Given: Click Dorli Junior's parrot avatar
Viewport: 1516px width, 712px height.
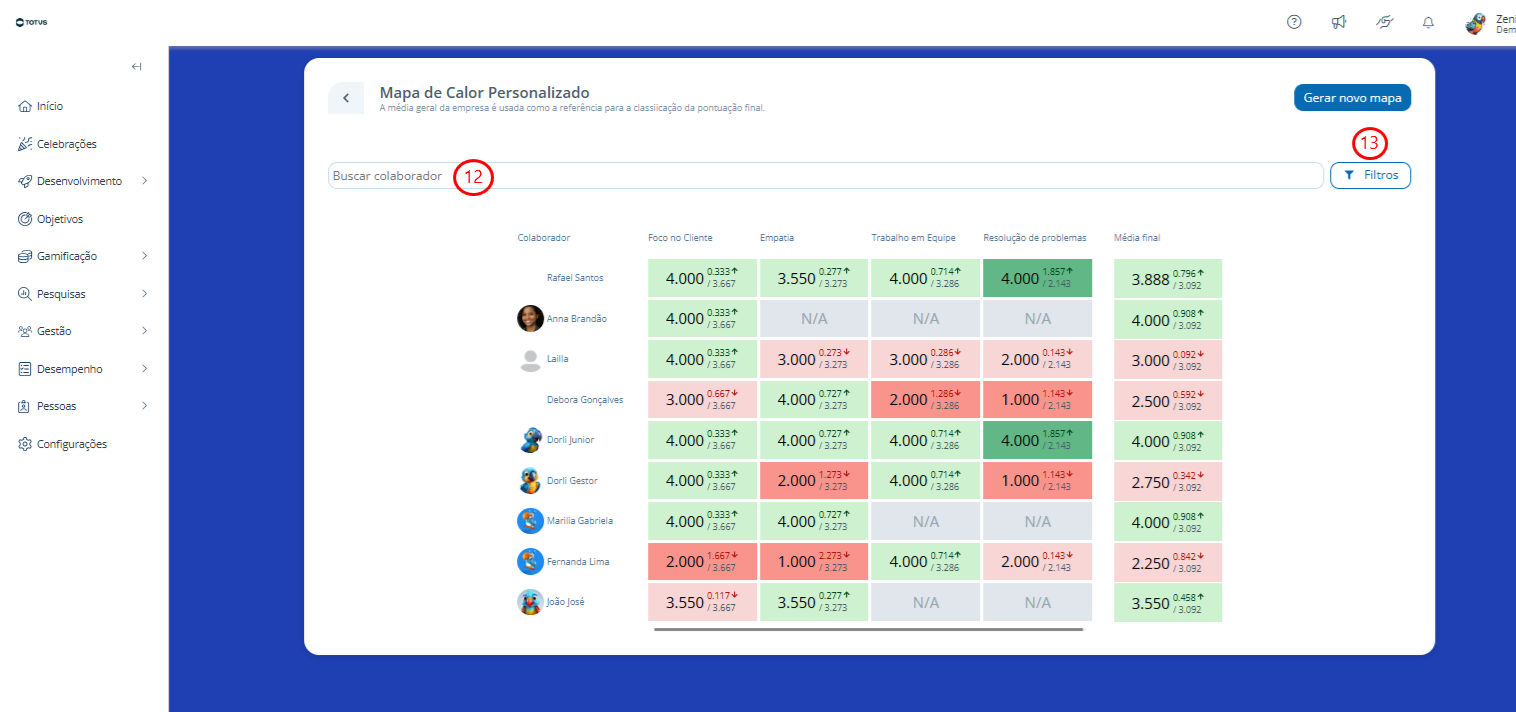Looking at the screenshot, I should 530,440.
